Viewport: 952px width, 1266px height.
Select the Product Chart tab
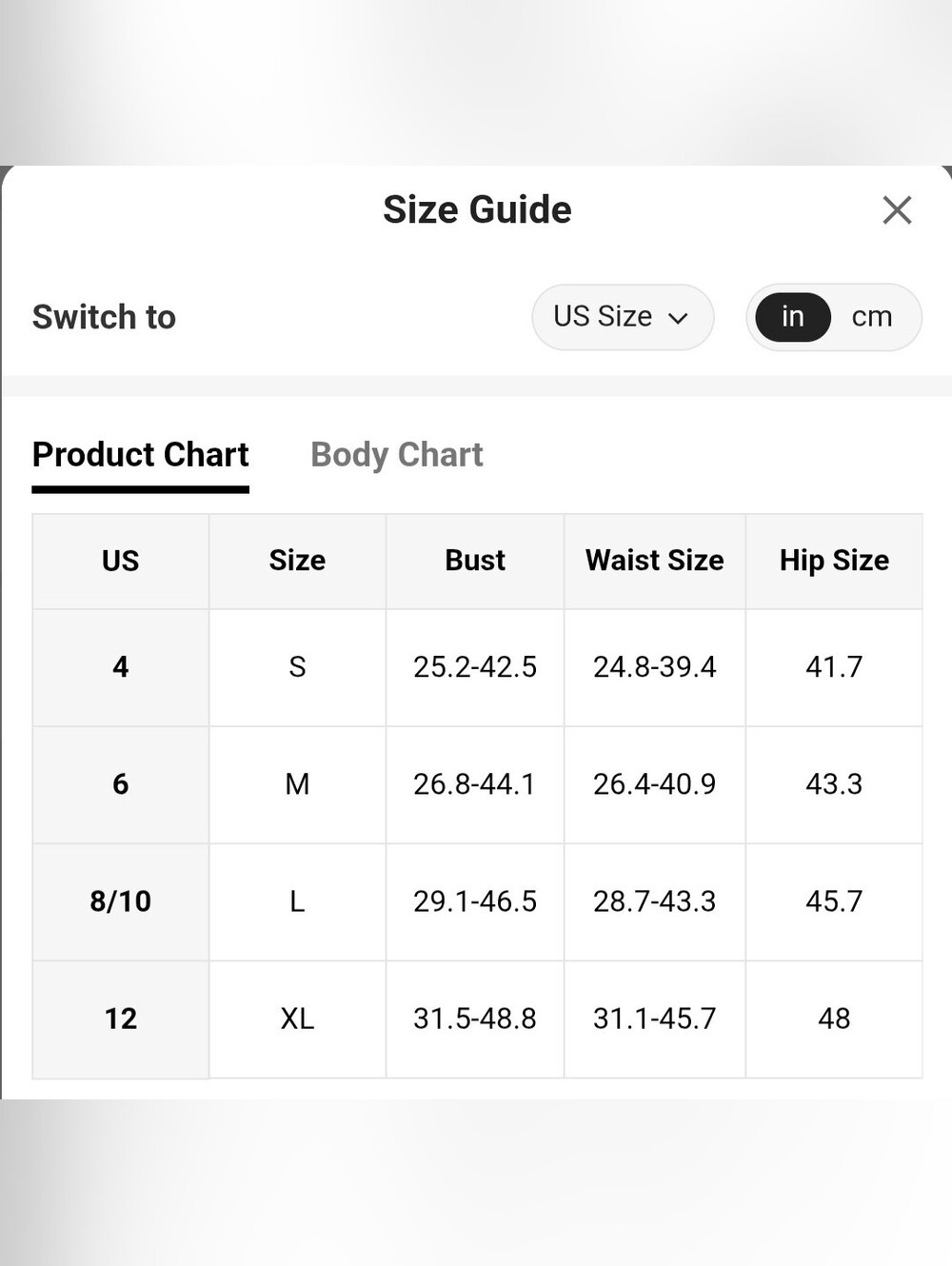pos(141,455)
